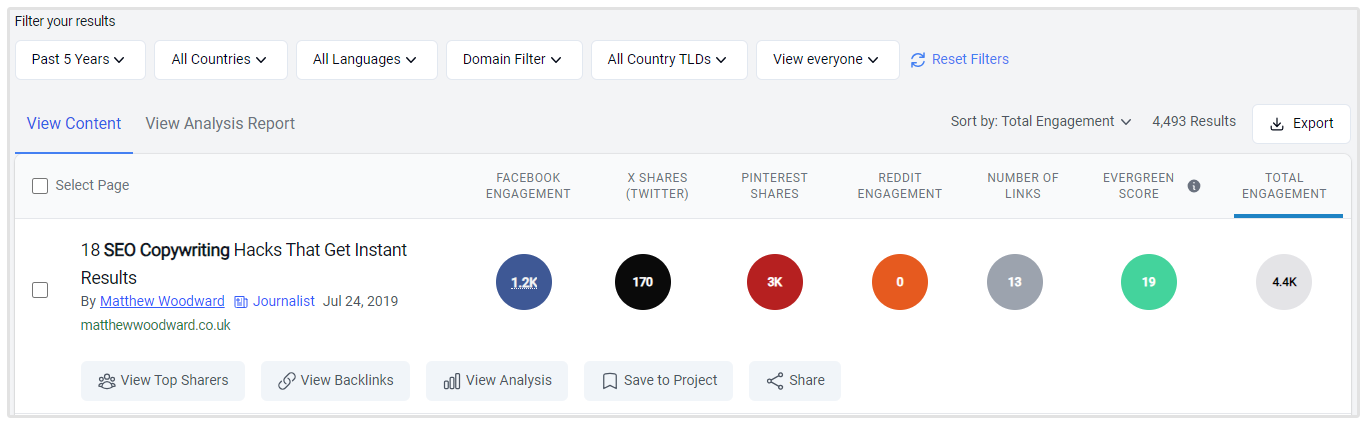Tick the Select Page checkbox
Screen dimensions: 1367x425
pyautogui.click(x=40, y=186)
